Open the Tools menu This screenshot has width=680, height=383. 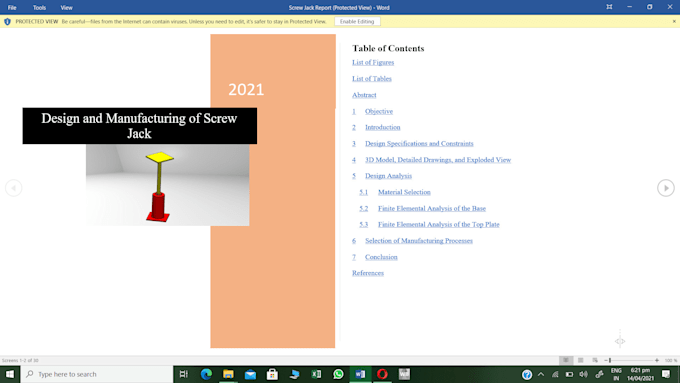pos(39,7)
